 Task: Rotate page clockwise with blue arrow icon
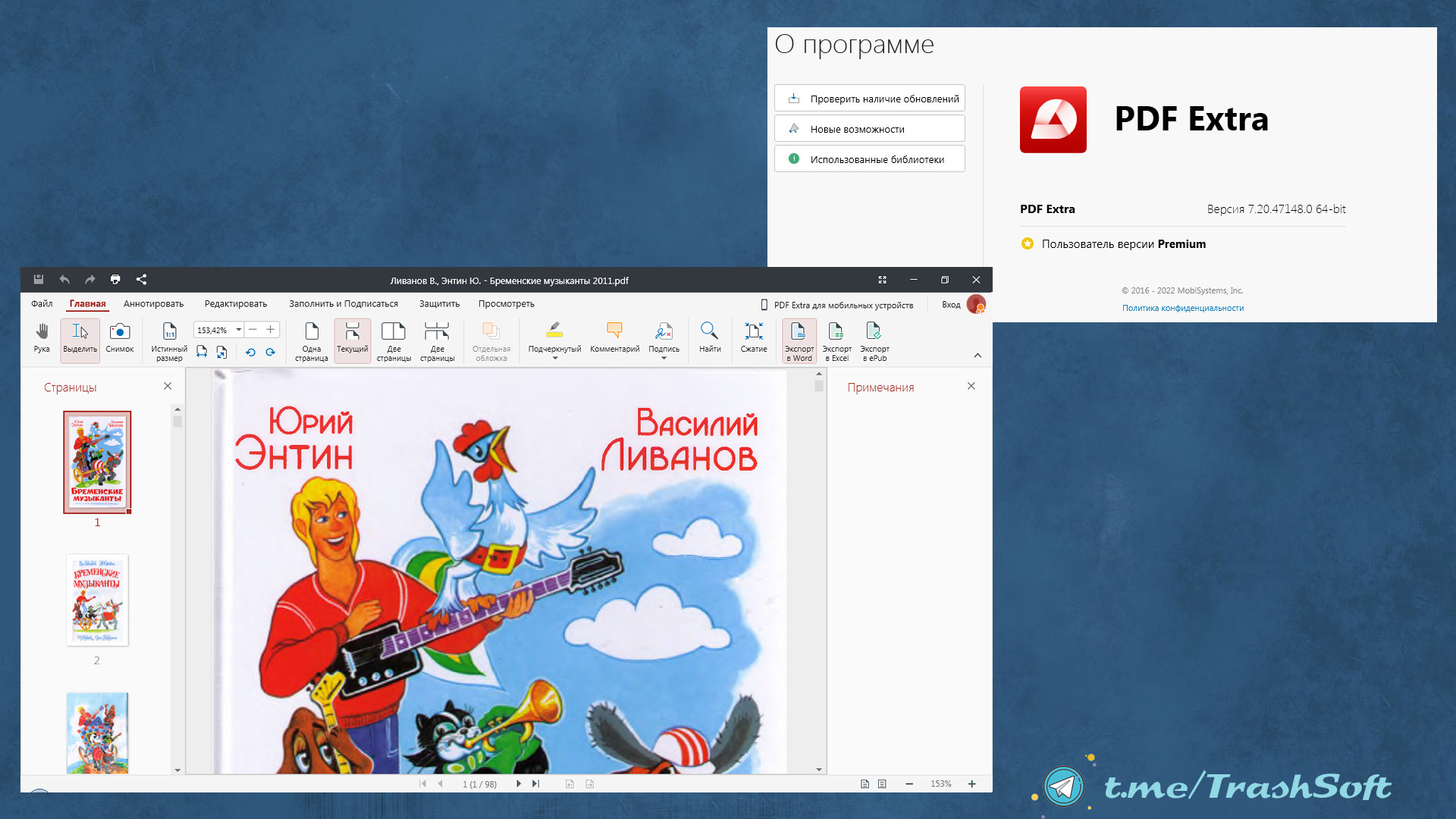coord(270,352)
